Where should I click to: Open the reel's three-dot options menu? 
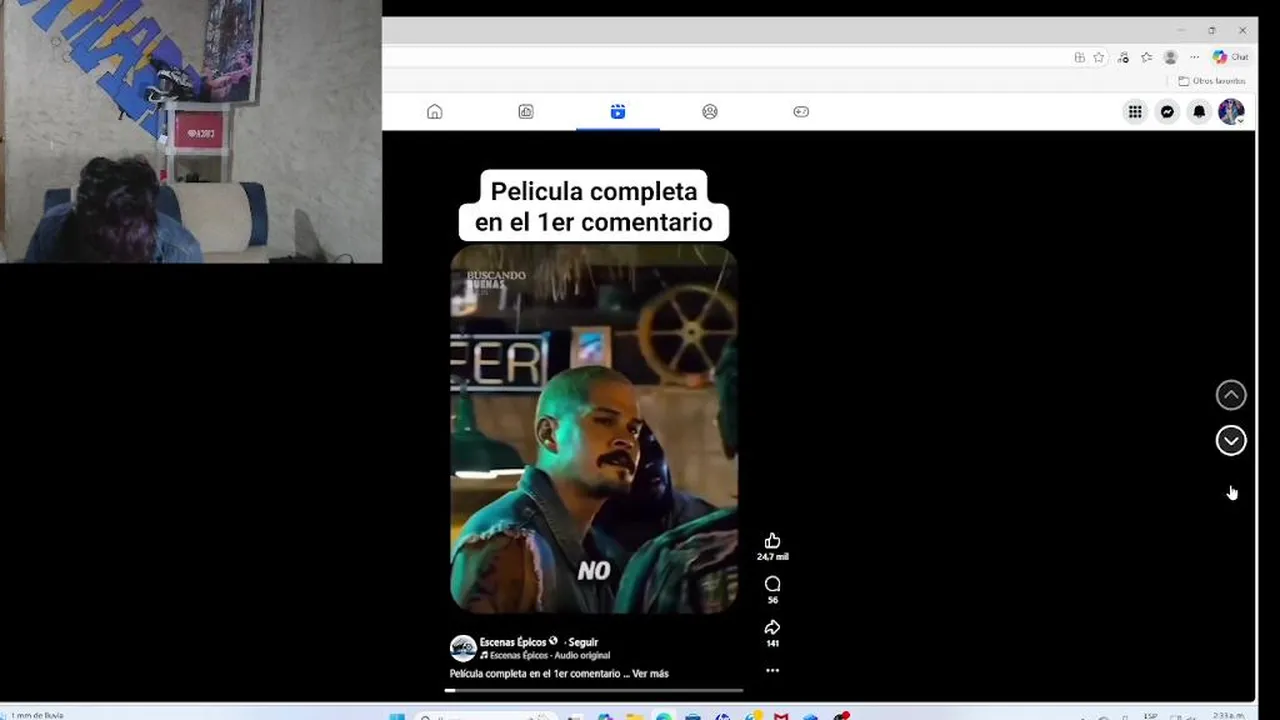point(772,671)
